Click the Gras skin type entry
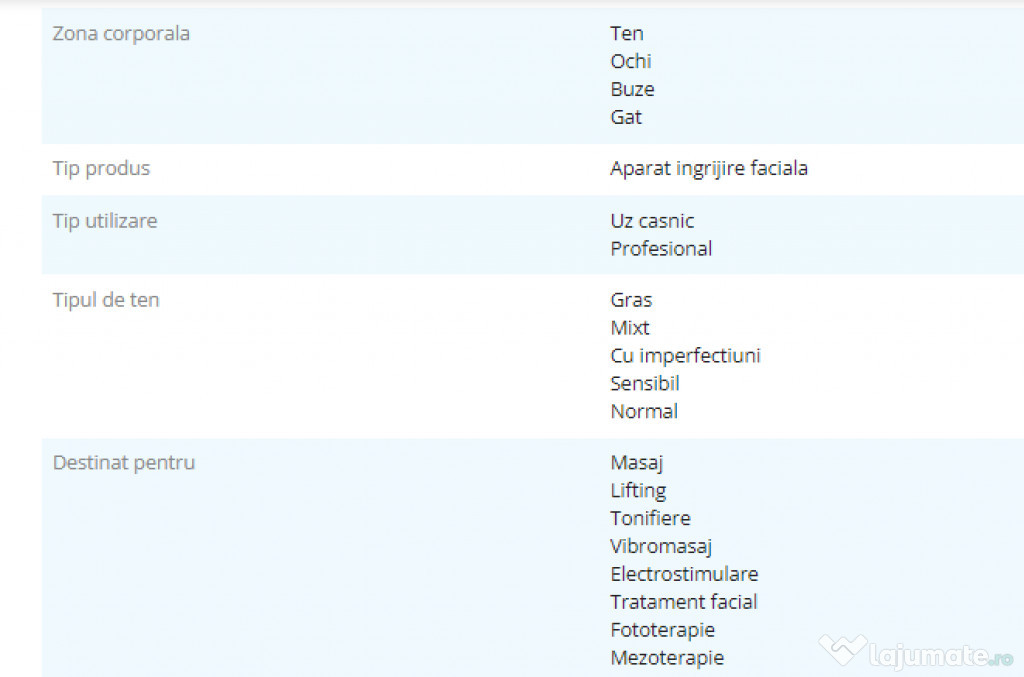The width and height of the screenshot is (1024, 677). 631,300
